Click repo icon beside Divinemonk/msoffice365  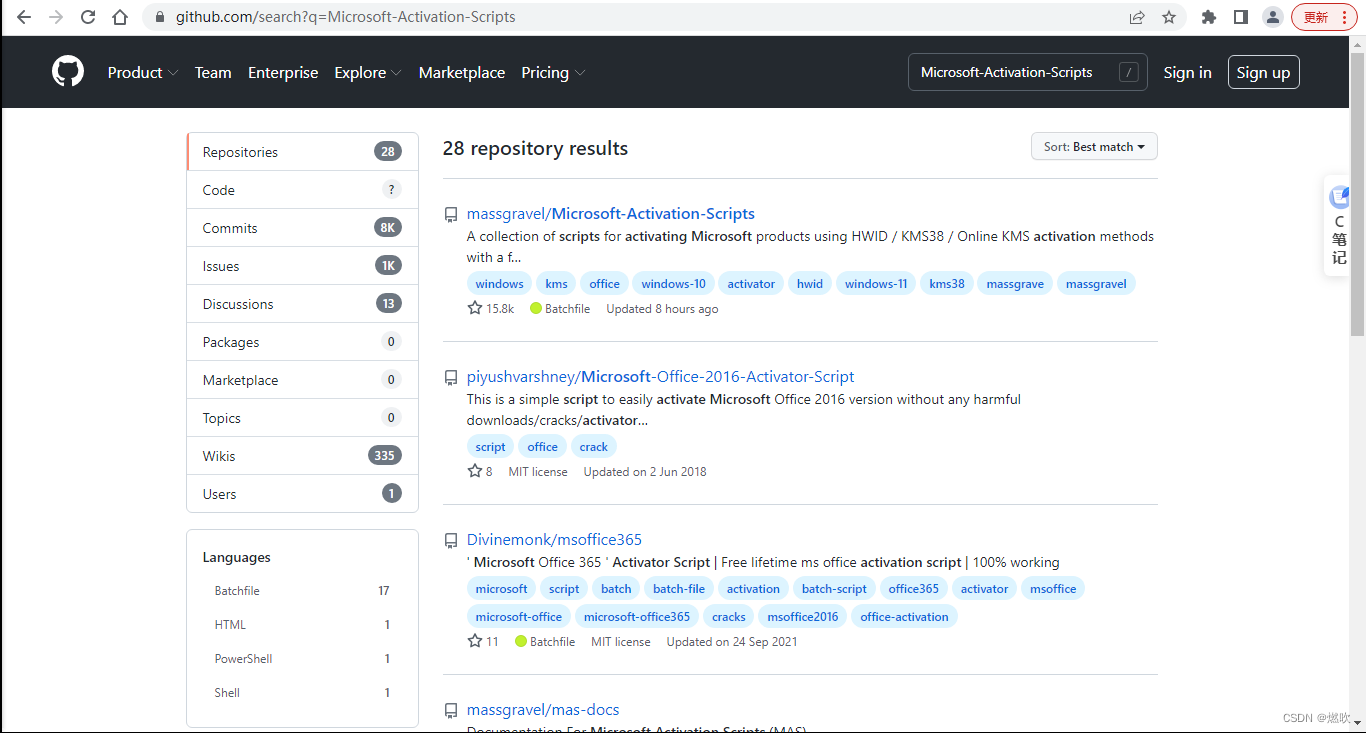click(x=451, y=540)
